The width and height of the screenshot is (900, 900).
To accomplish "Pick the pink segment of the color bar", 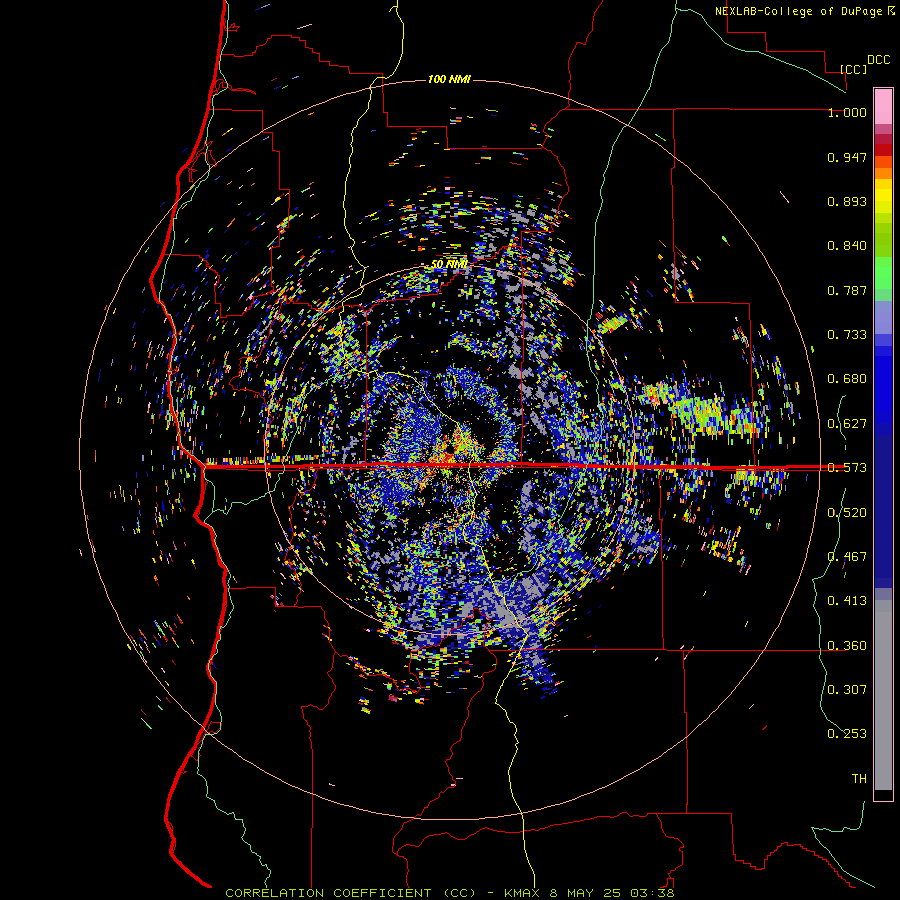I will 883,106.
